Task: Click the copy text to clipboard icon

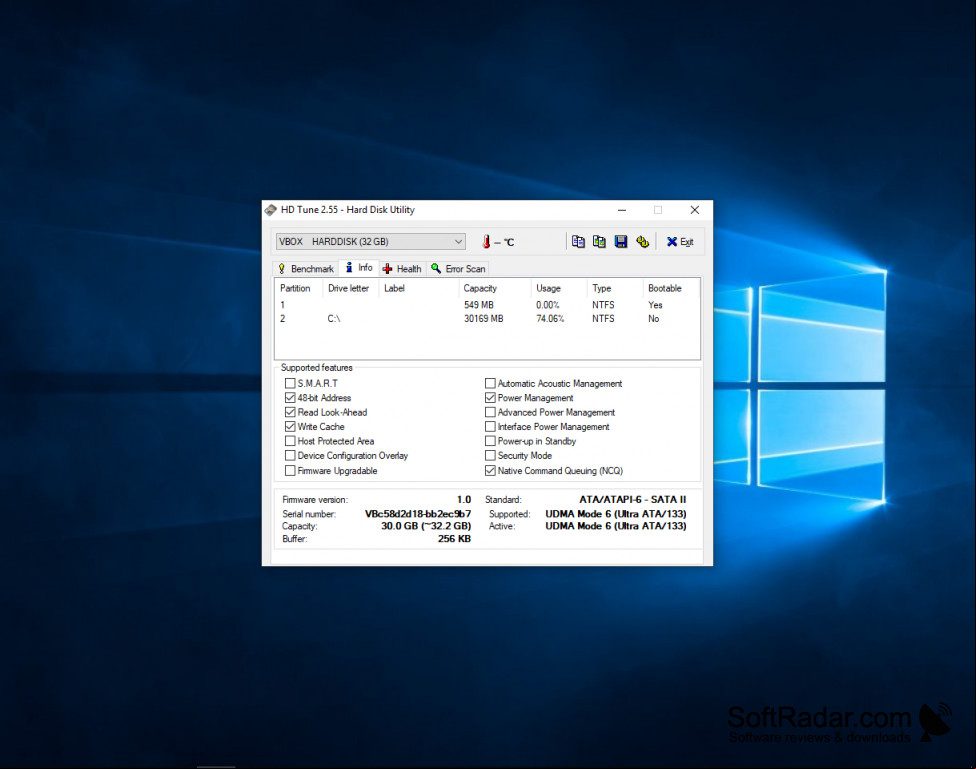Action: click(x=578, y=242)
